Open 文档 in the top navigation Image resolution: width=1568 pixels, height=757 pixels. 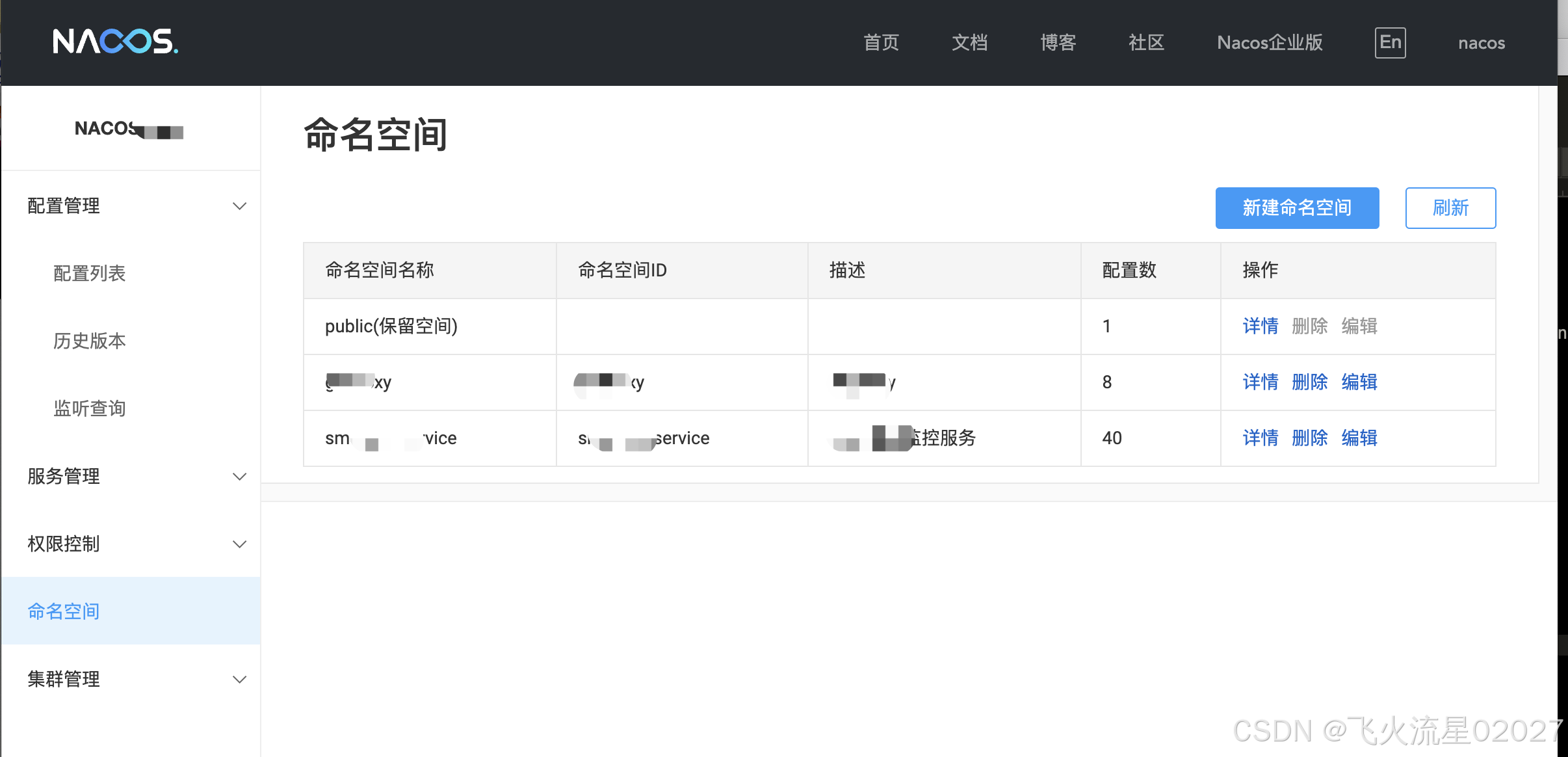click(x=969, y=43)
